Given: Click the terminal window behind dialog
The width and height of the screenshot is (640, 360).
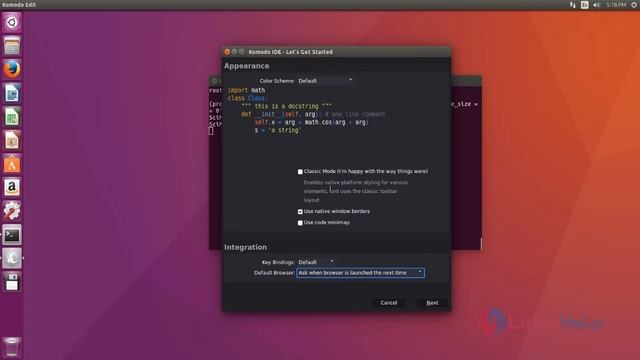Looking at the screenshot, I should 466,163.
